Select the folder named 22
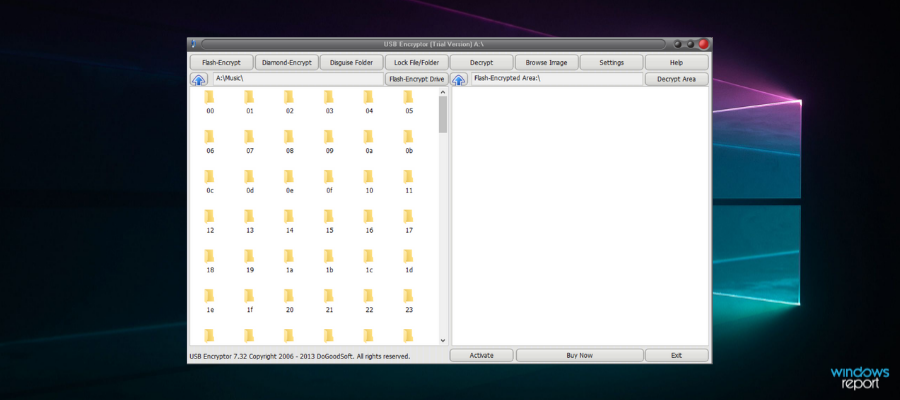 click(369, 301)
